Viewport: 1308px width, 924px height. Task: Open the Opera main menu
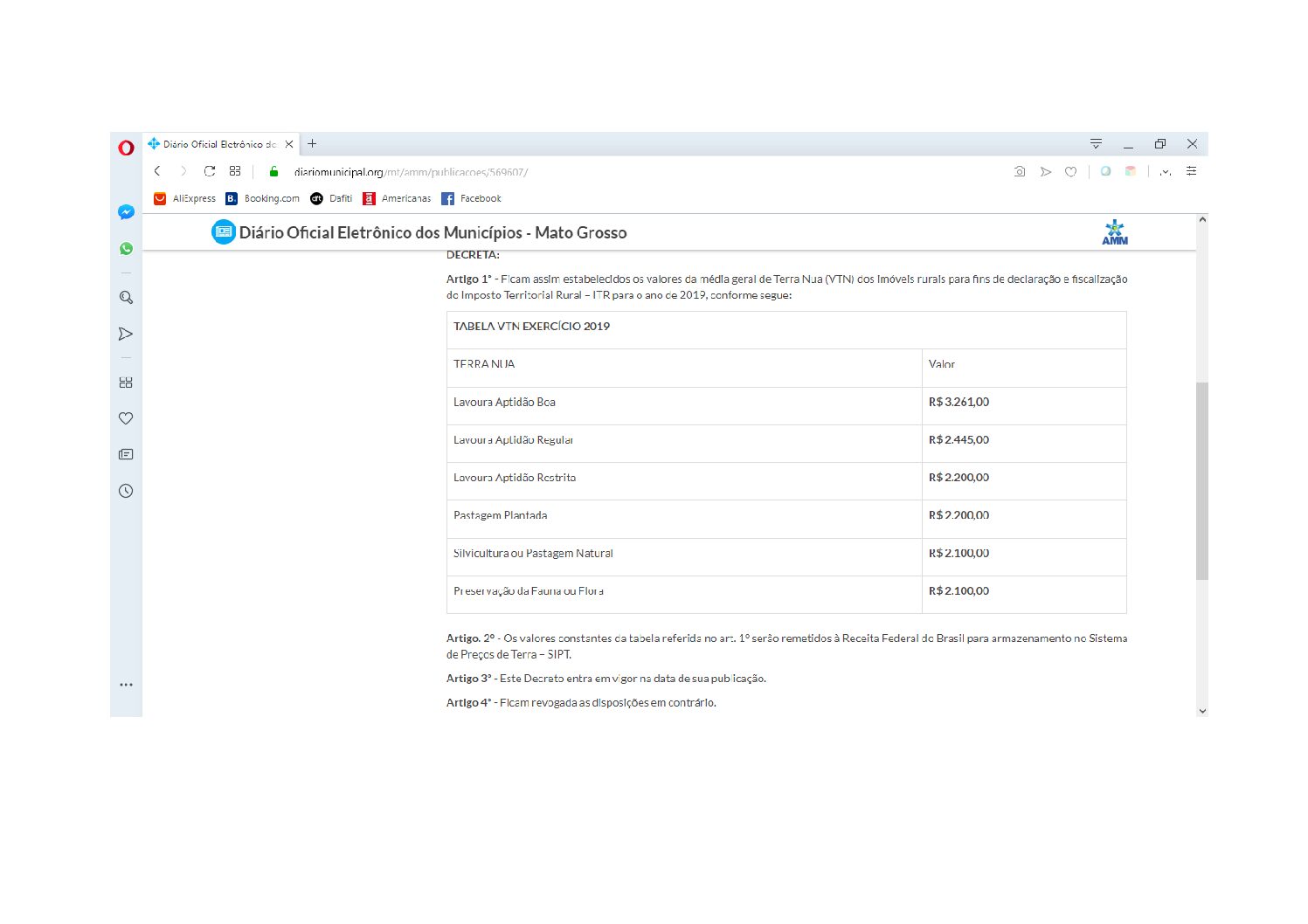126,147
